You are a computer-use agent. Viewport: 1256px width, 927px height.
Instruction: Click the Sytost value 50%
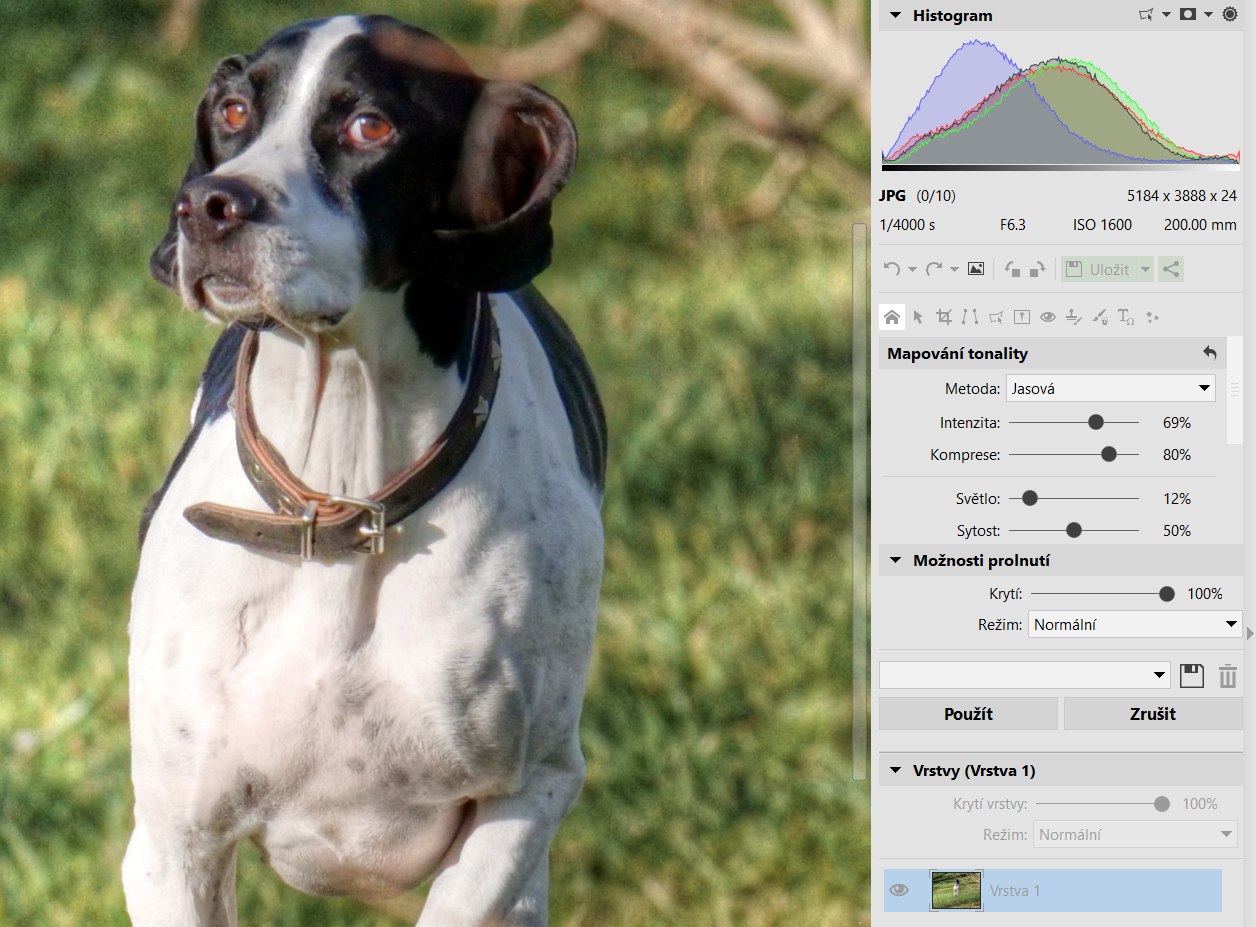1177,530
